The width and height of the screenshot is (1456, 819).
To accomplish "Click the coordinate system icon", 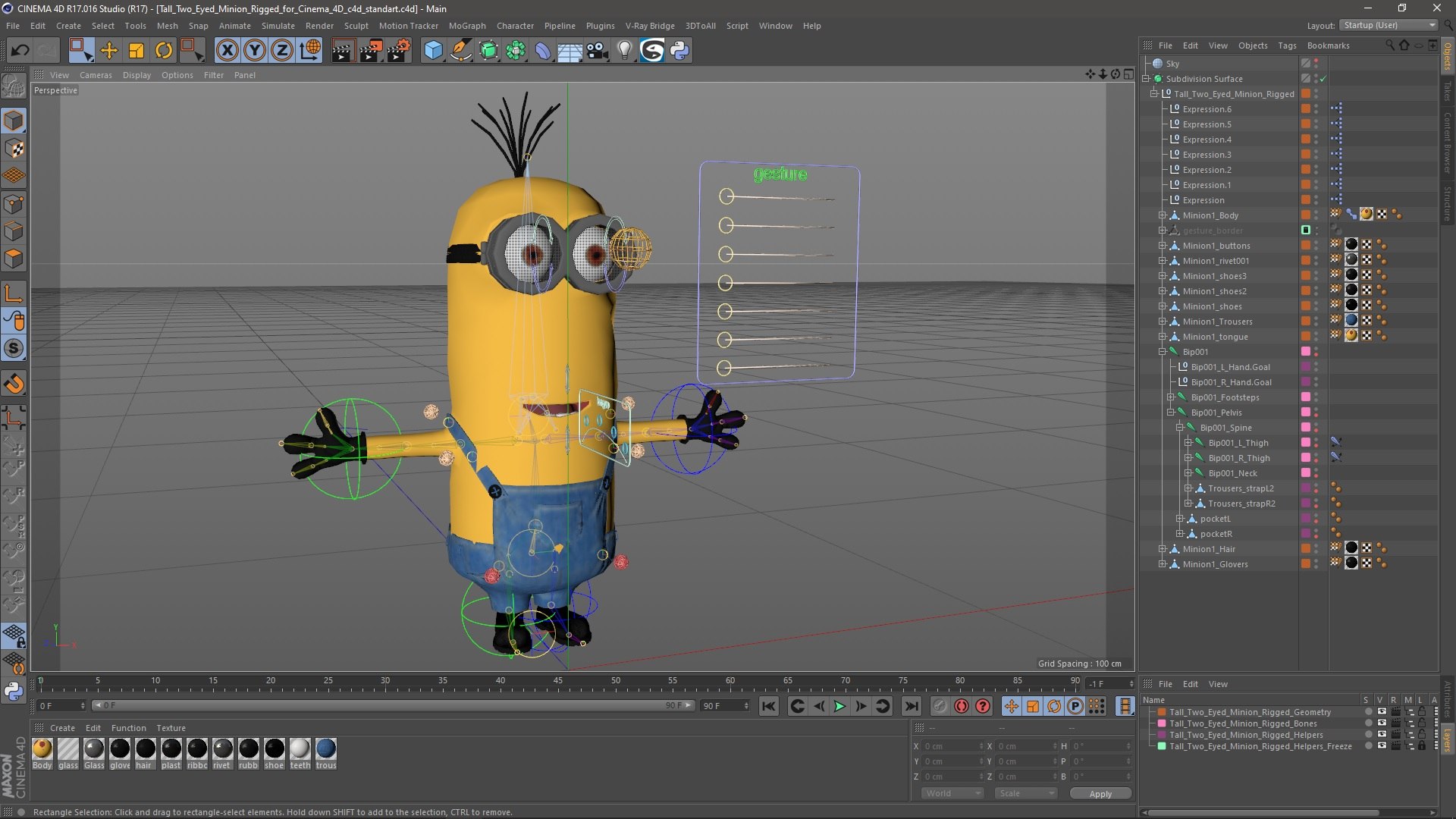I will [310, 51].
